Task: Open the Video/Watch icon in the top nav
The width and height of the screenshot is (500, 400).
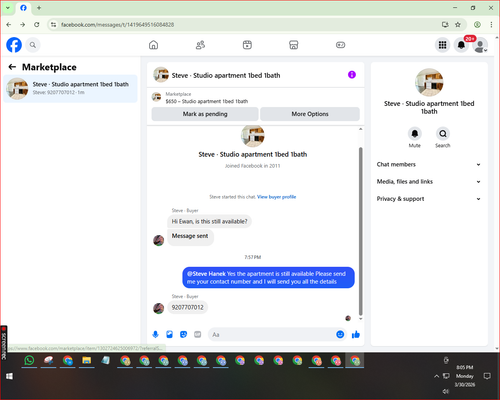Action: [247, 45]
